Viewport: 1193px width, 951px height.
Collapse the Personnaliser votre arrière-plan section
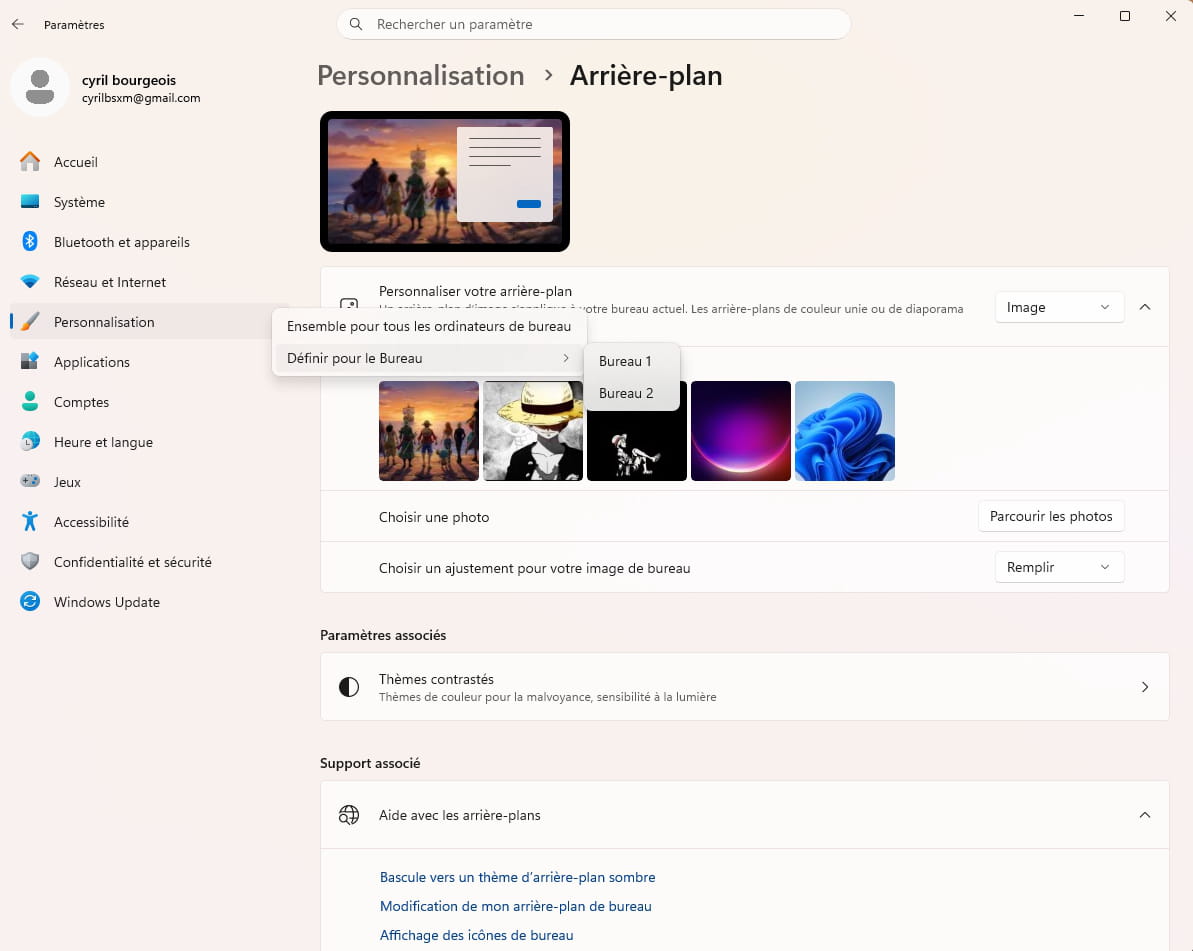pos(1144,307)
